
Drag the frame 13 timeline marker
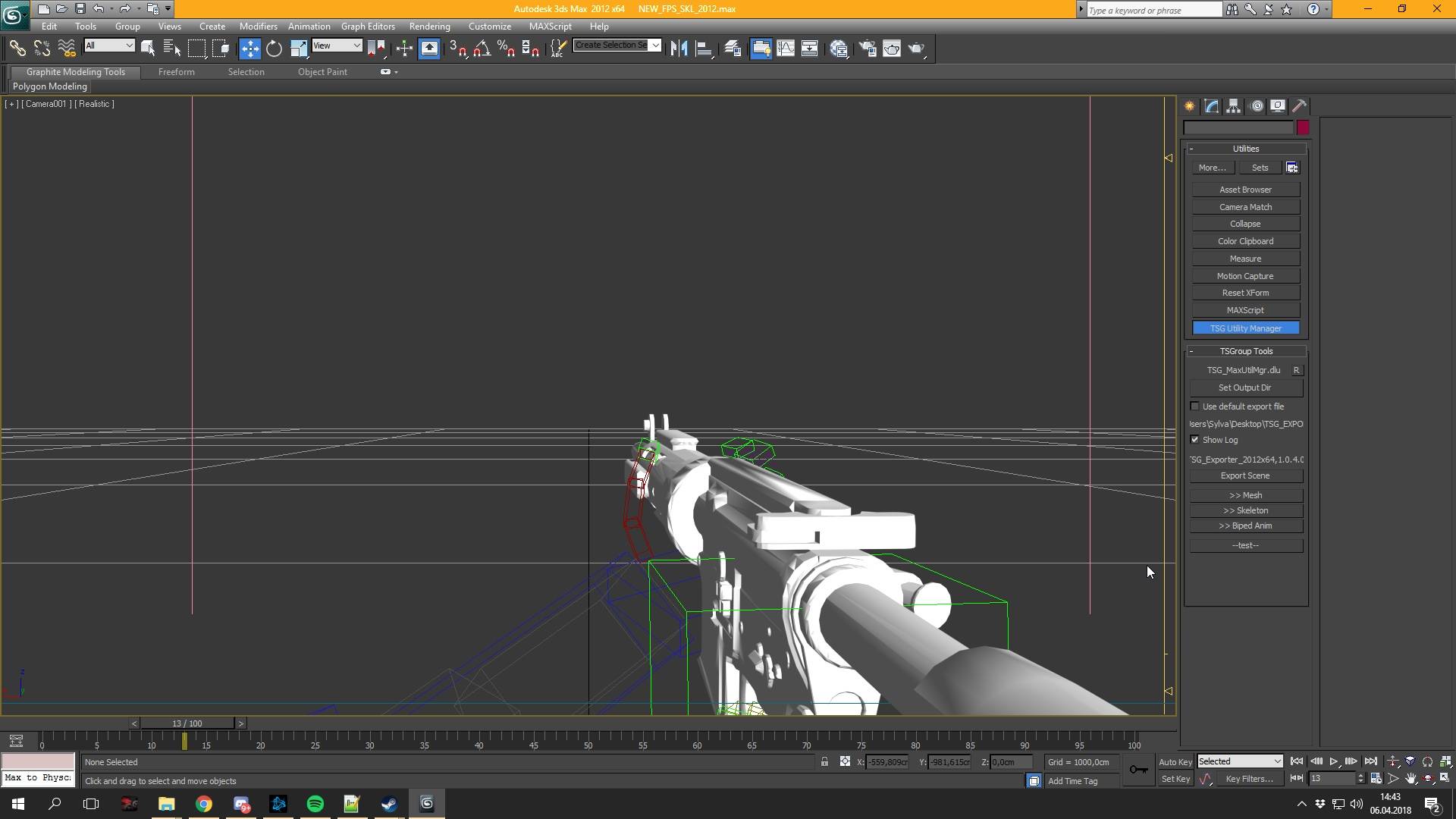click(x=185, y=742)
